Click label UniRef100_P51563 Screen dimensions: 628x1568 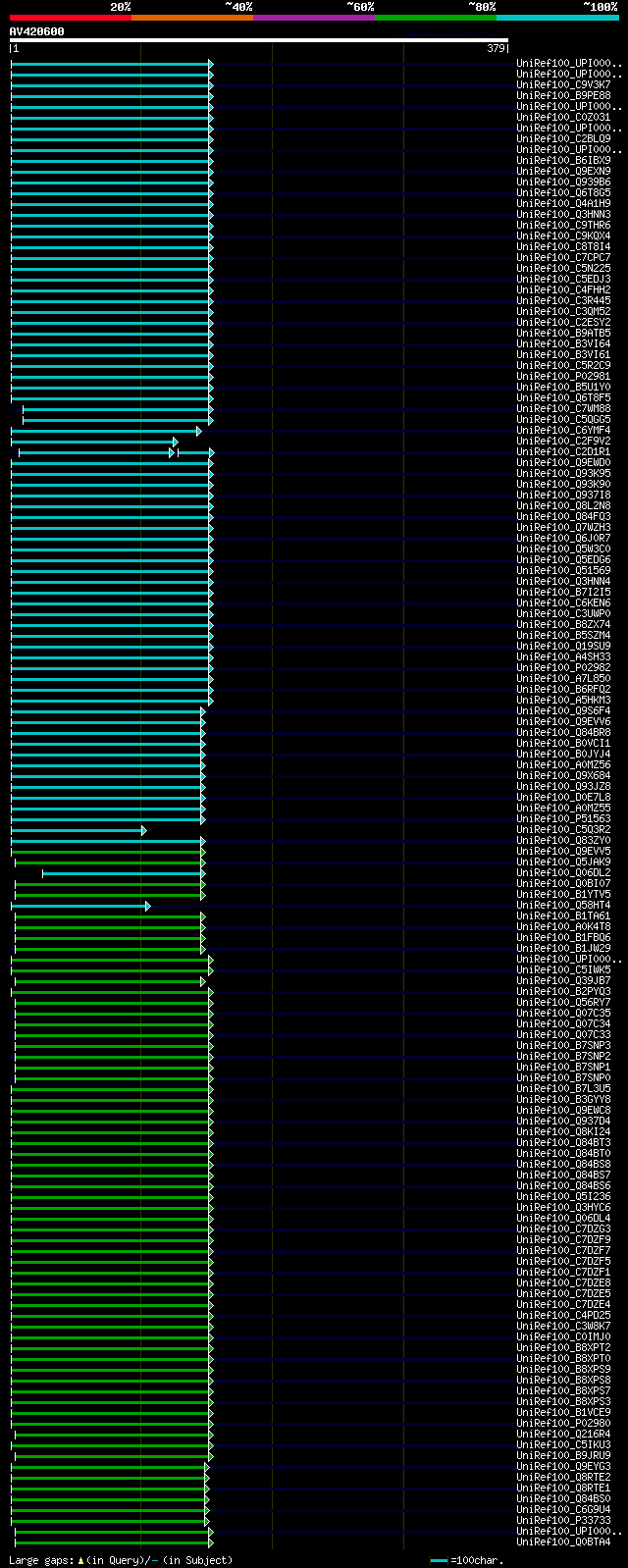click(x=563, y=819)
